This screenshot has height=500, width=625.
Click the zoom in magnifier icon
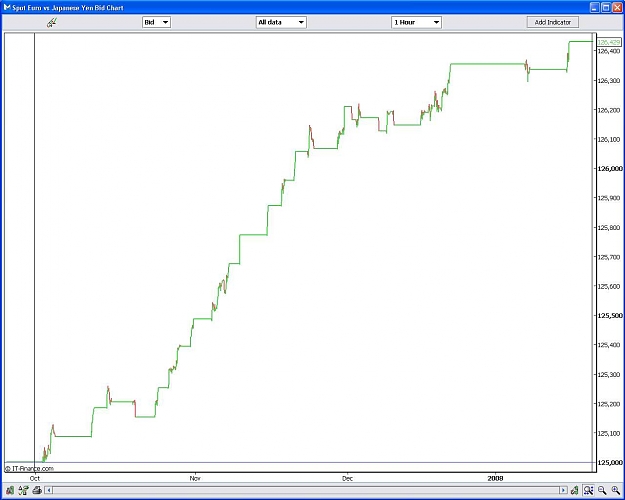pyautogui.click(x=615, y=490)
